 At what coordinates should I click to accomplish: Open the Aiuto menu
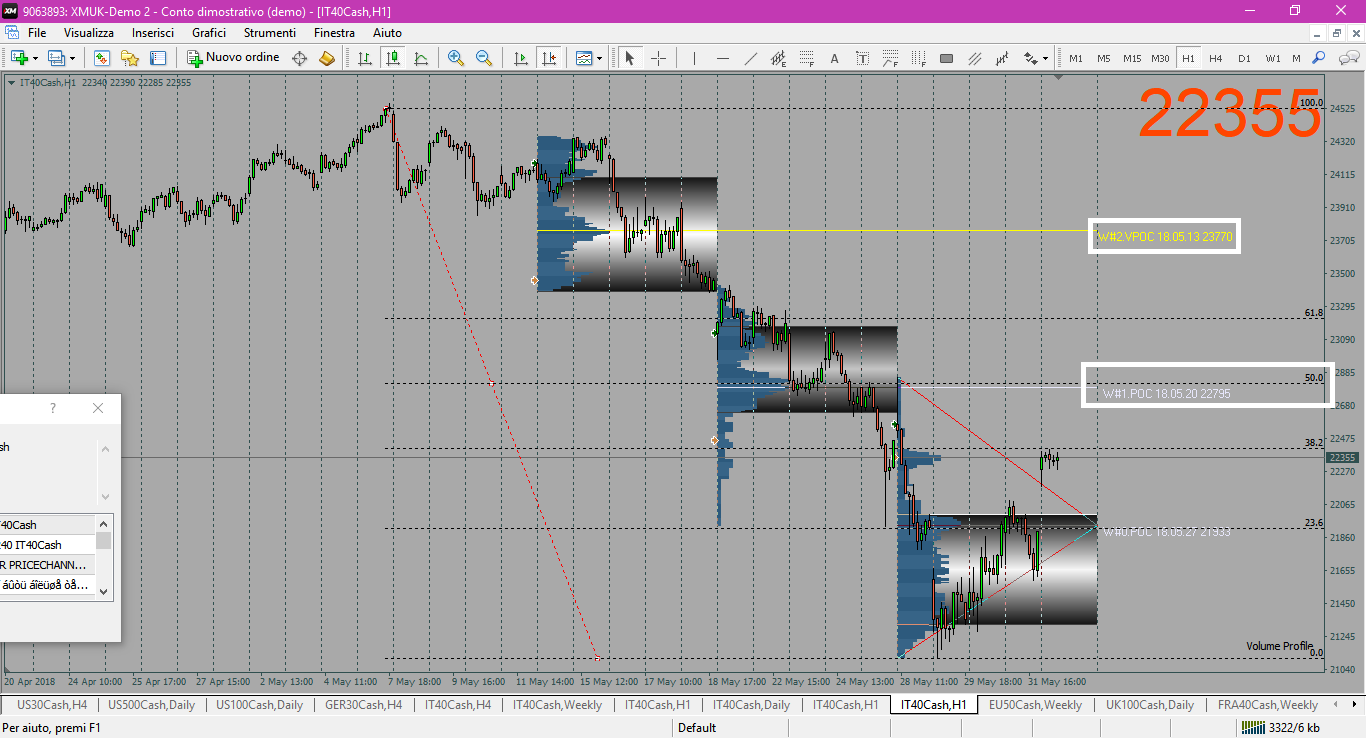(387, 33)
